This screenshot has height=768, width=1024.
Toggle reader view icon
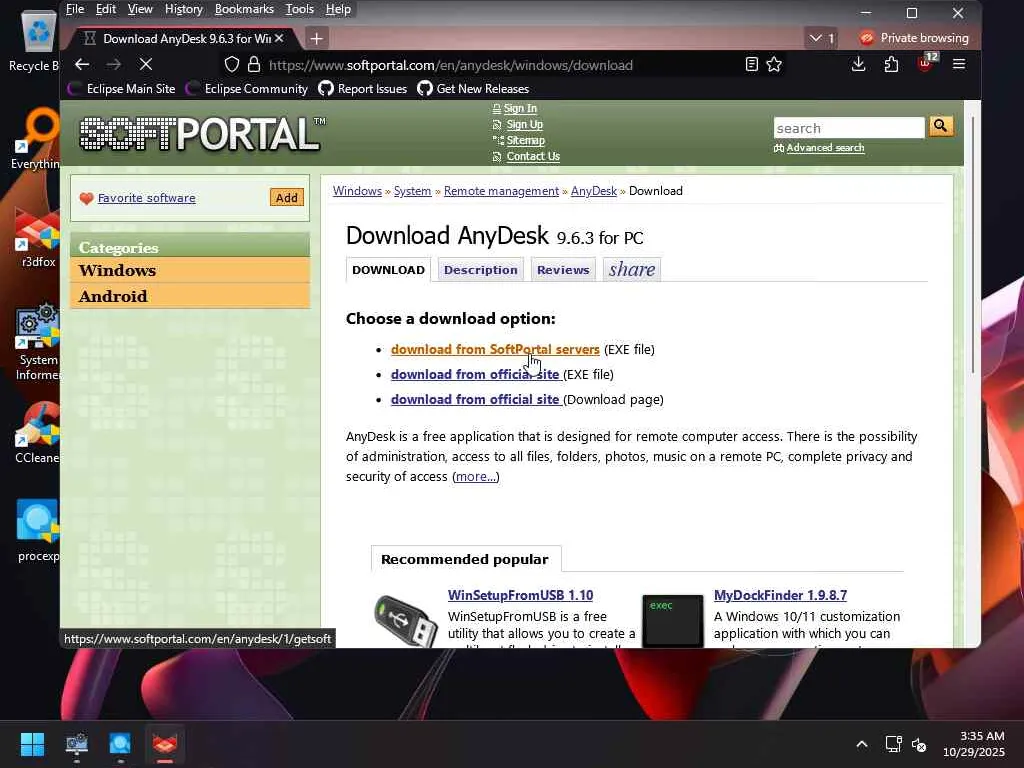point(752,64)
